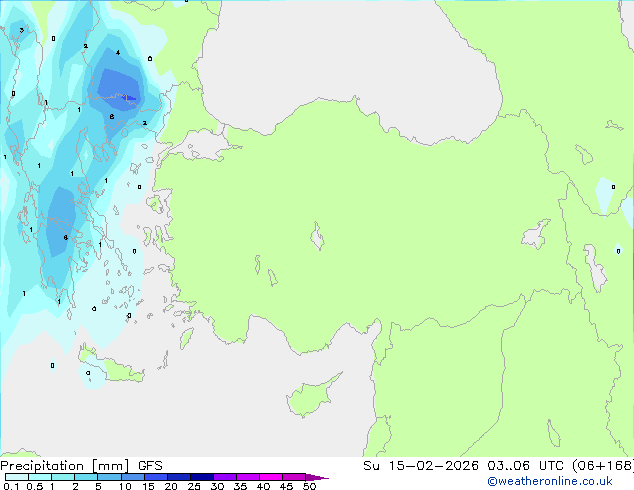
Task: Click the 'Su' weekday abbreviation
Action: click(x=371, y=466)
